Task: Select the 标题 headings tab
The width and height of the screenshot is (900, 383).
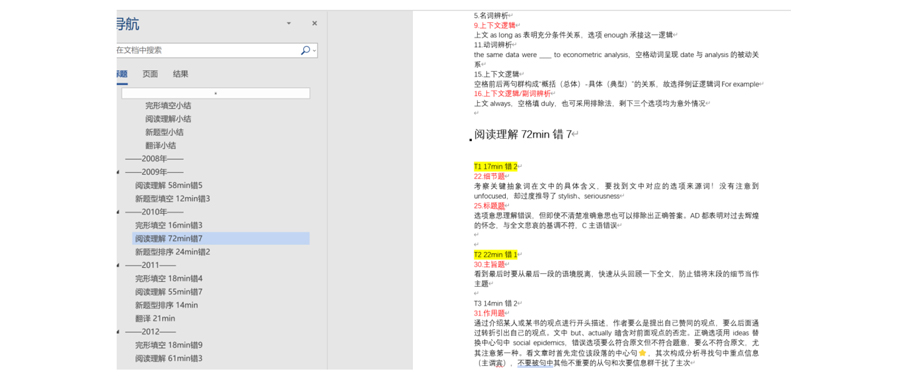Action: [122, 74]
